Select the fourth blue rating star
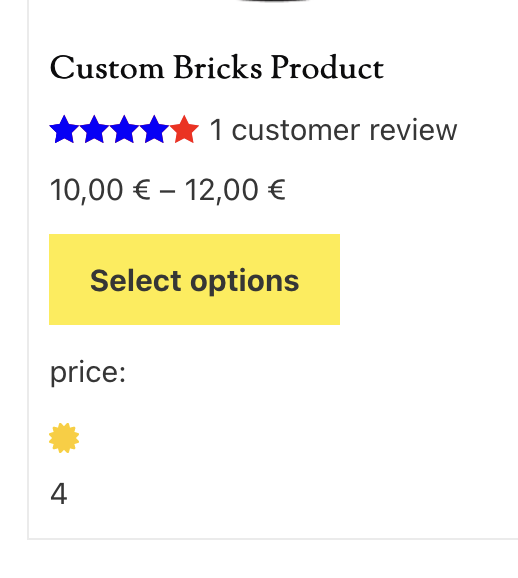 point(154,129)
